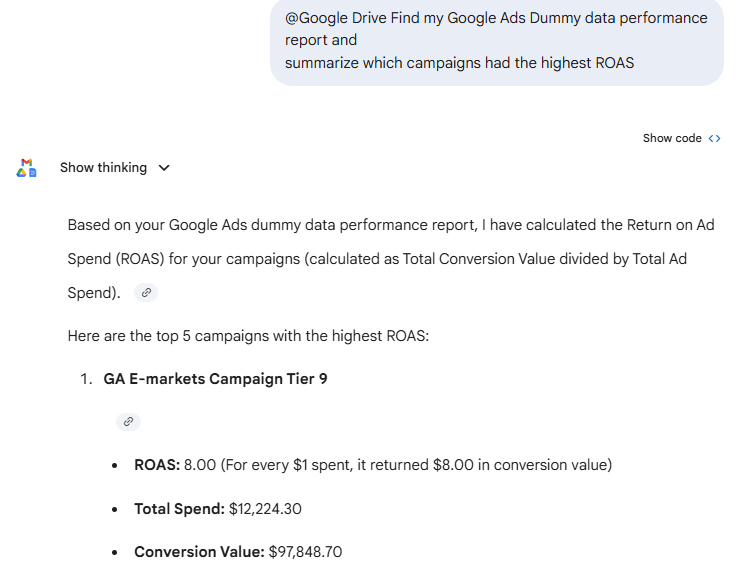Screen dimensions: 750x569
Task: Expand the Show thinking section
Action: (x=115, y=168)
